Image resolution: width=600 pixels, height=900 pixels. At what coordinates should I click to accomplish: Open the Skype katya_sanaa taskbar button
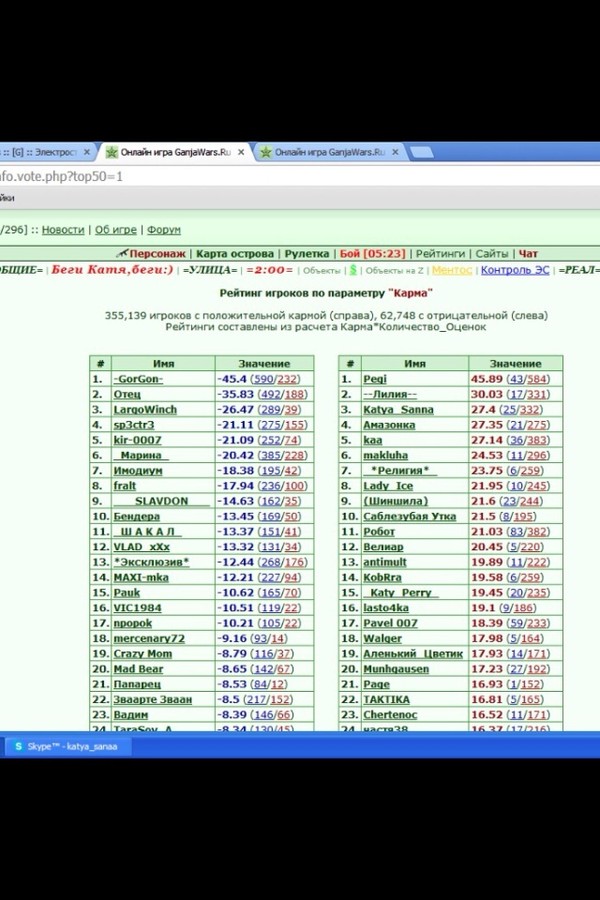(66, 746)
